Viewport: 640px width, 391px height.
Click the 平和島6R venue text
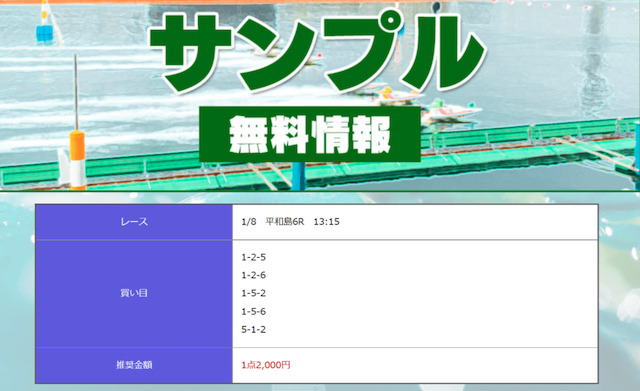tap(285, 222)
